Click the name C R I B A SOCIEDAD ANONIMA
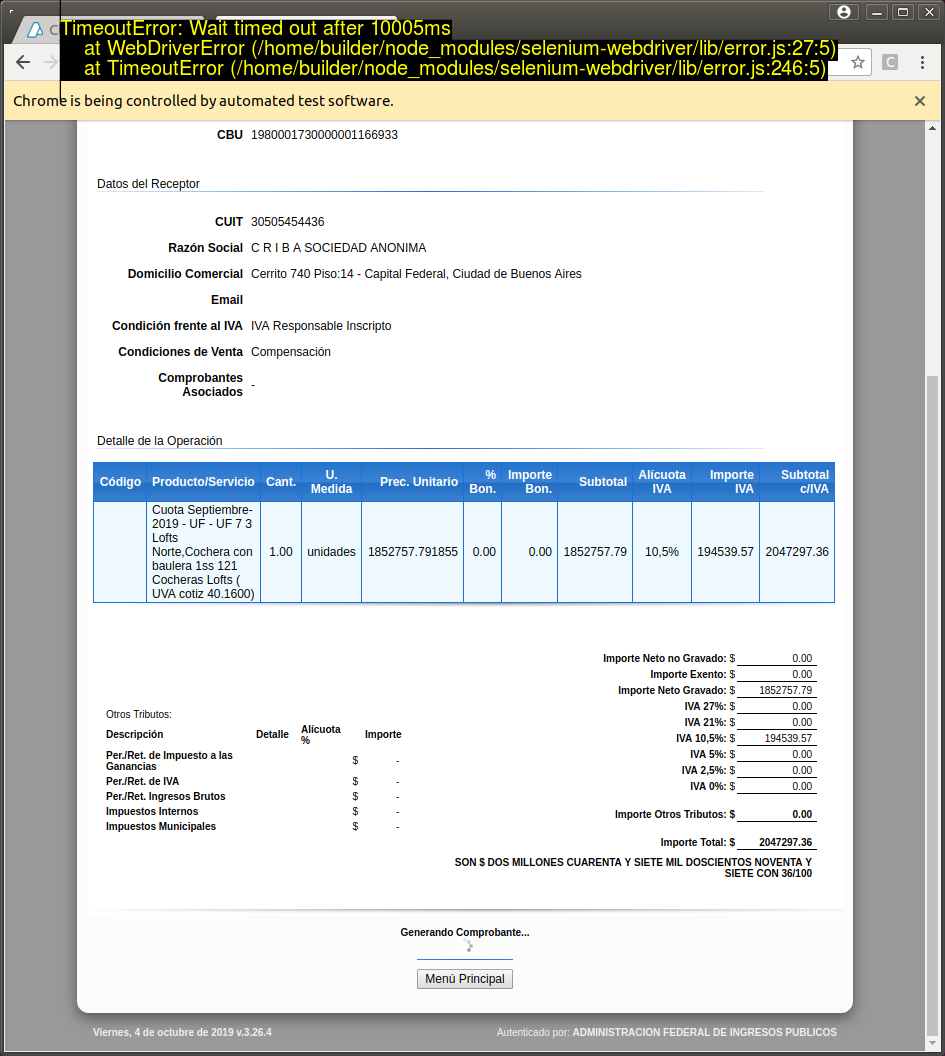This screenshot has height=1056, width=945. [x=339, y=248]
